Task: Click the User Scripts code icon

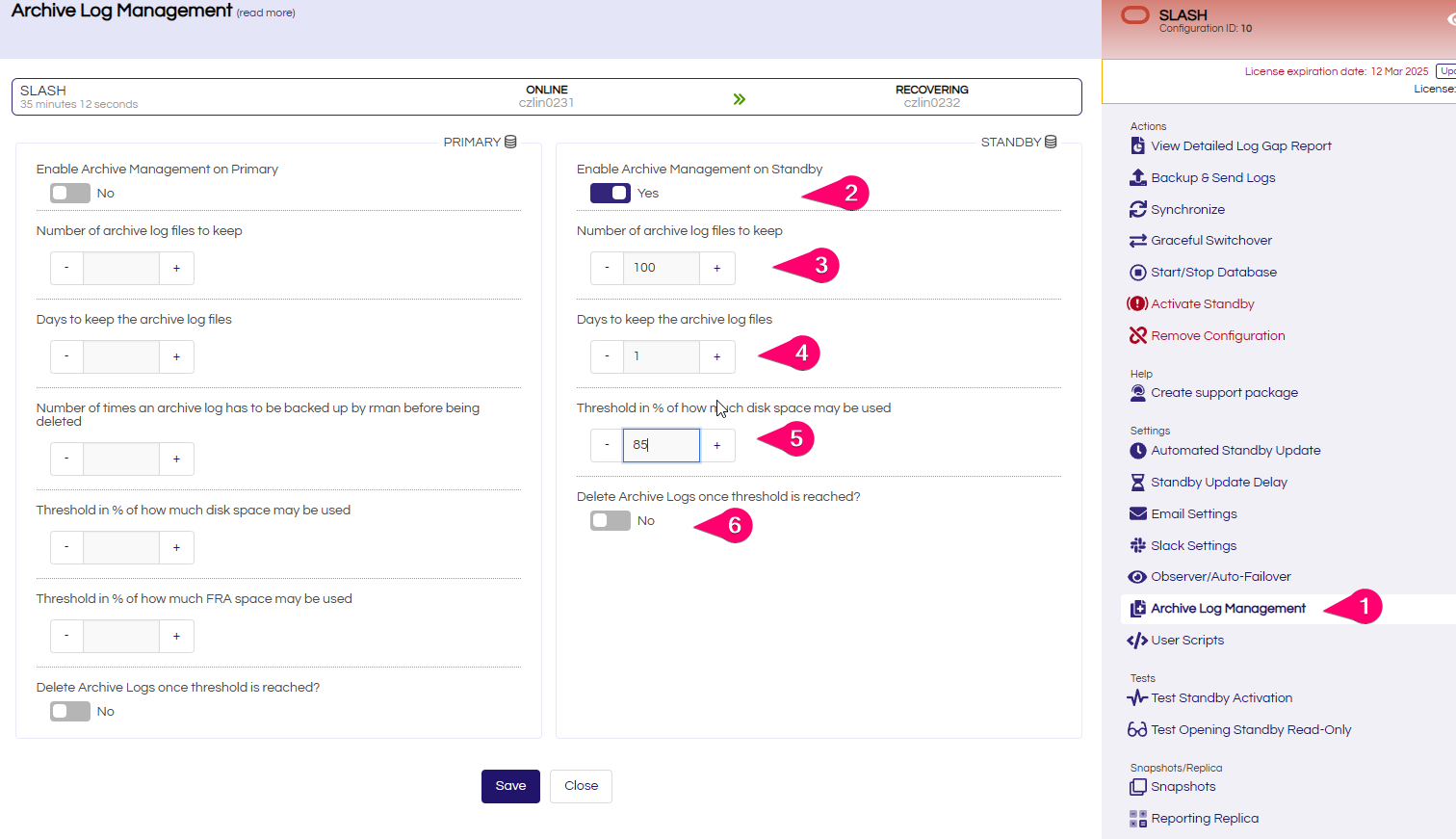Action: click(x=1137, y=641)
